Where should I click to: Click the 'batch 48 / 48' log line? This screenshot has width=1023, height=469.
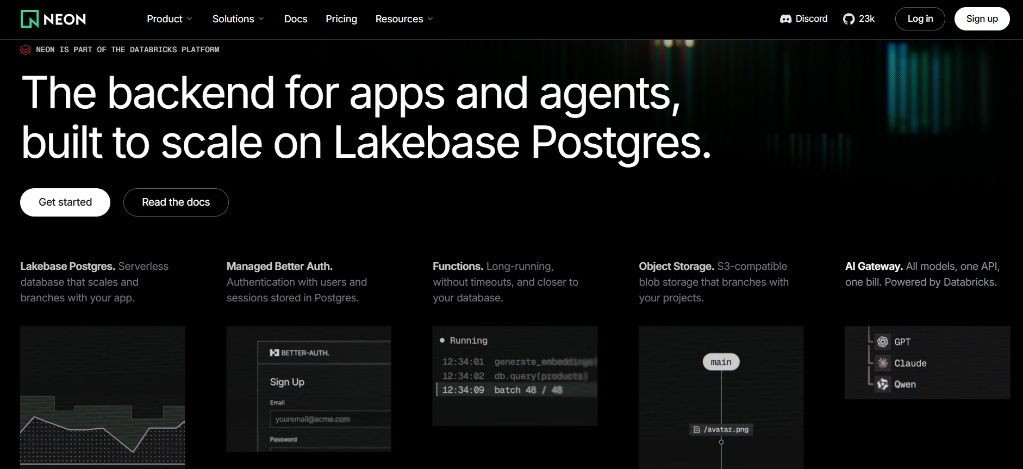[516, 390]
